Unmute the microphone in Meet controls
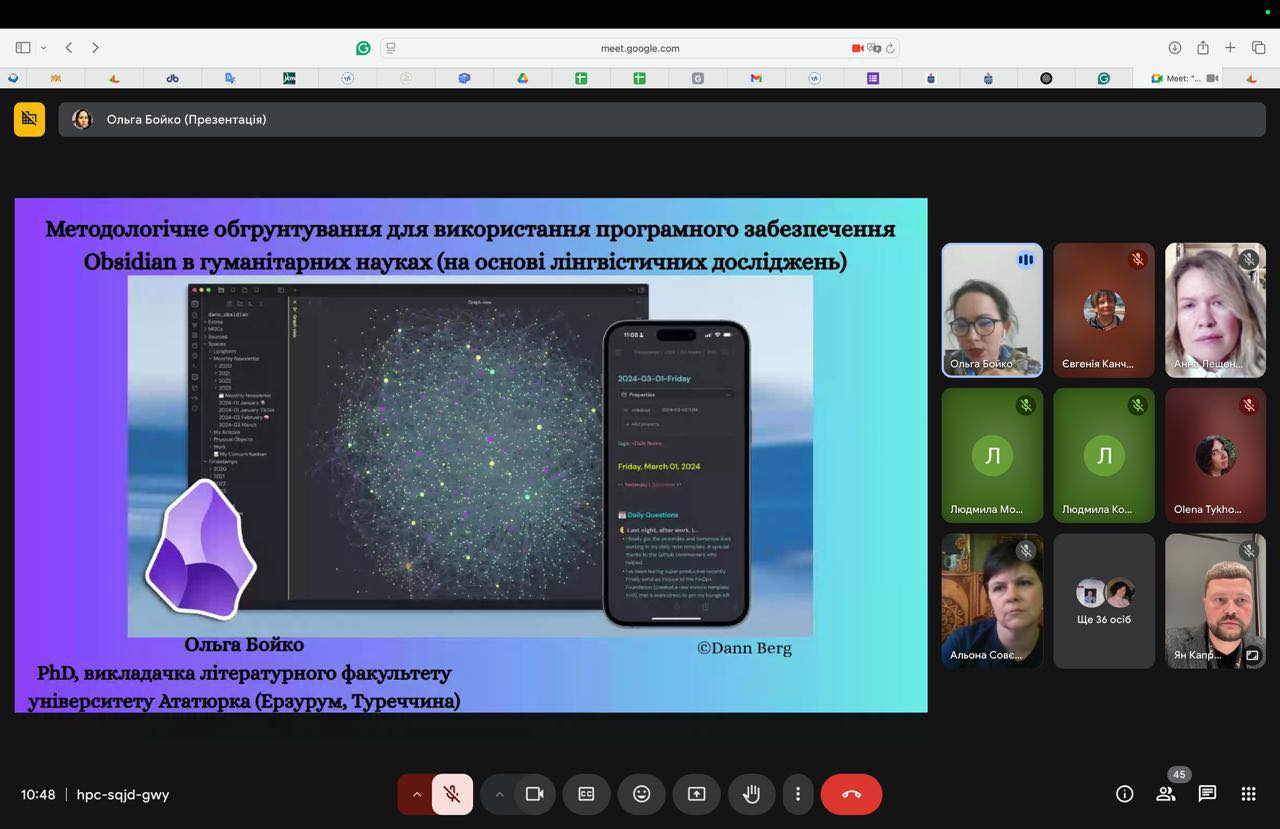 [452, 794]
